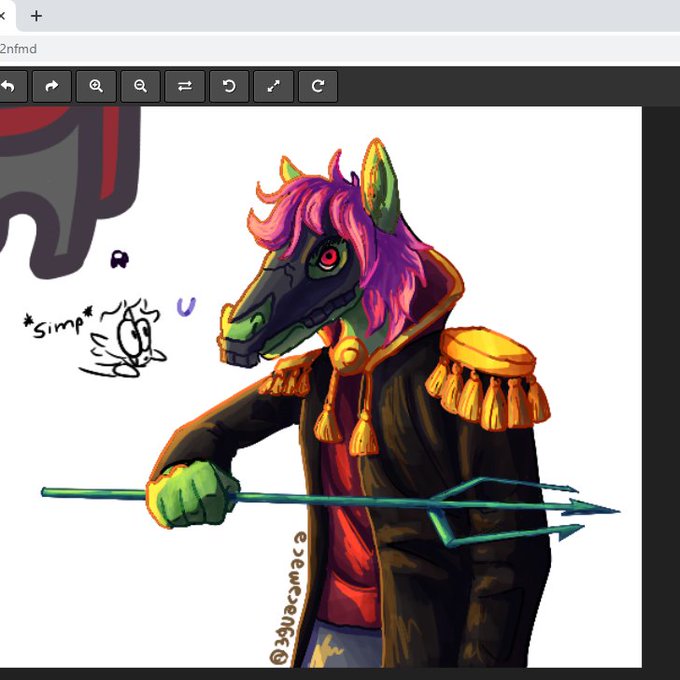Click the address bar showing 2nfmd

point(340,49)
